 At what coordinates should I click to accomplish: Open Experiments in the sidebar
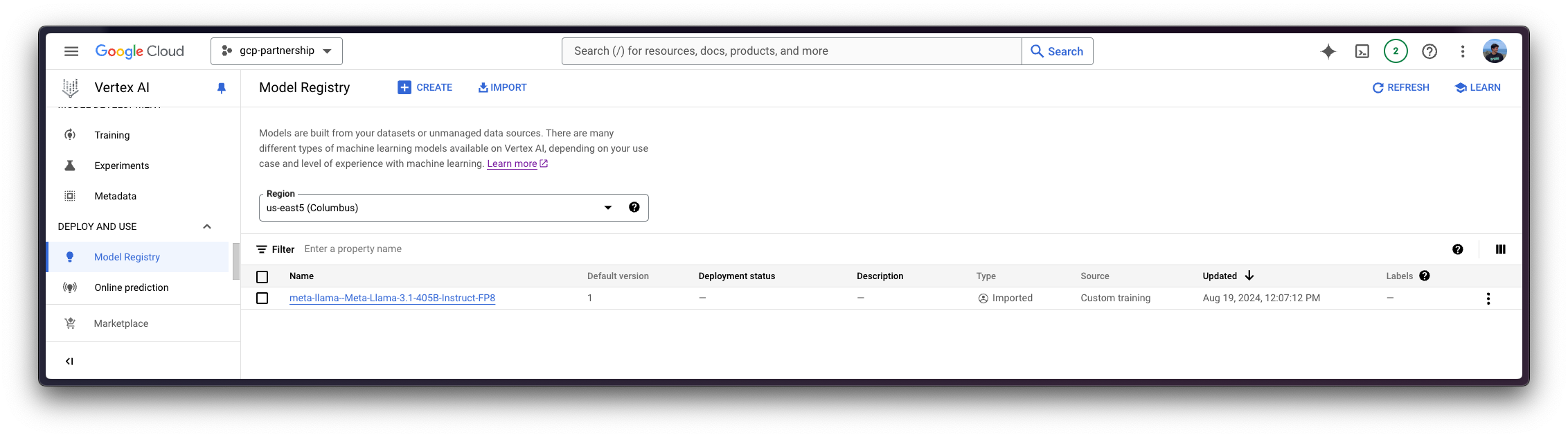[122, 166]
